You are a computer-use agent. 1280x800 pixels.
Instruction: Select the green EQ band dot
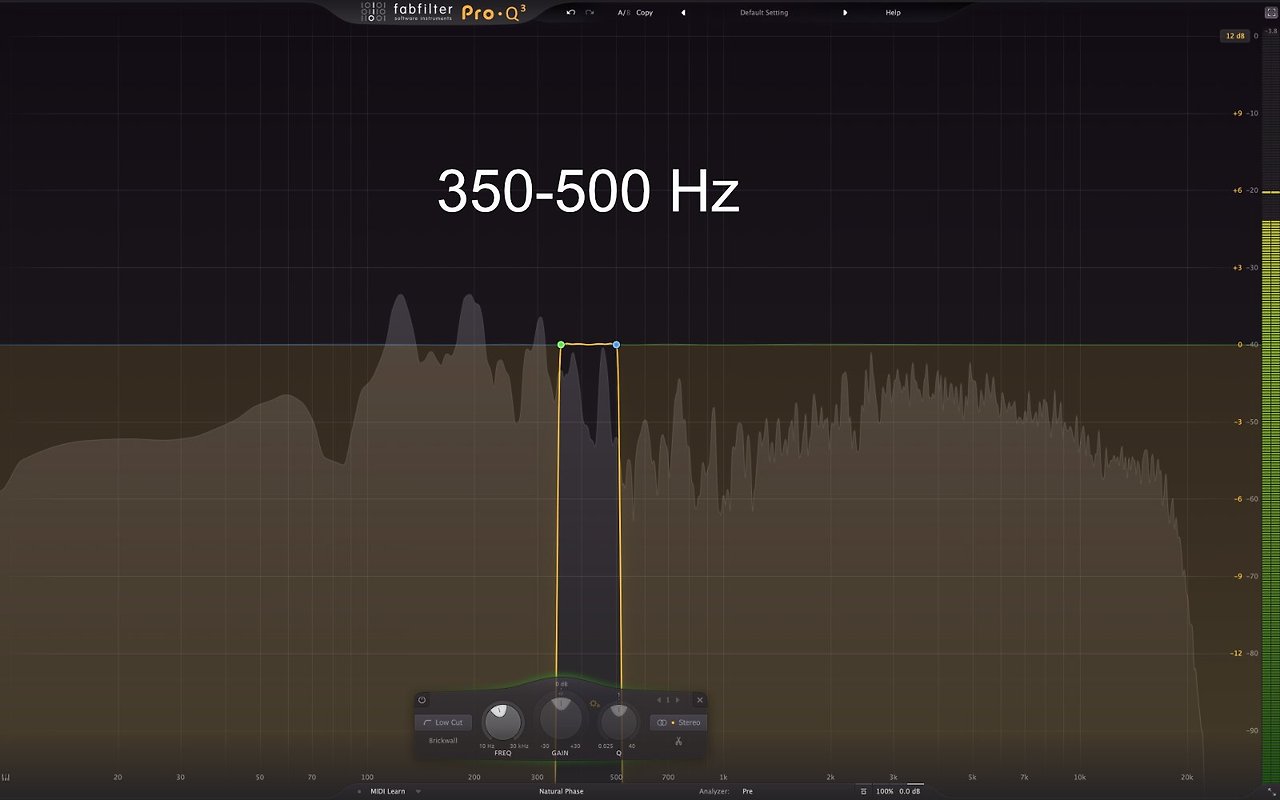[x=561, y=344]
